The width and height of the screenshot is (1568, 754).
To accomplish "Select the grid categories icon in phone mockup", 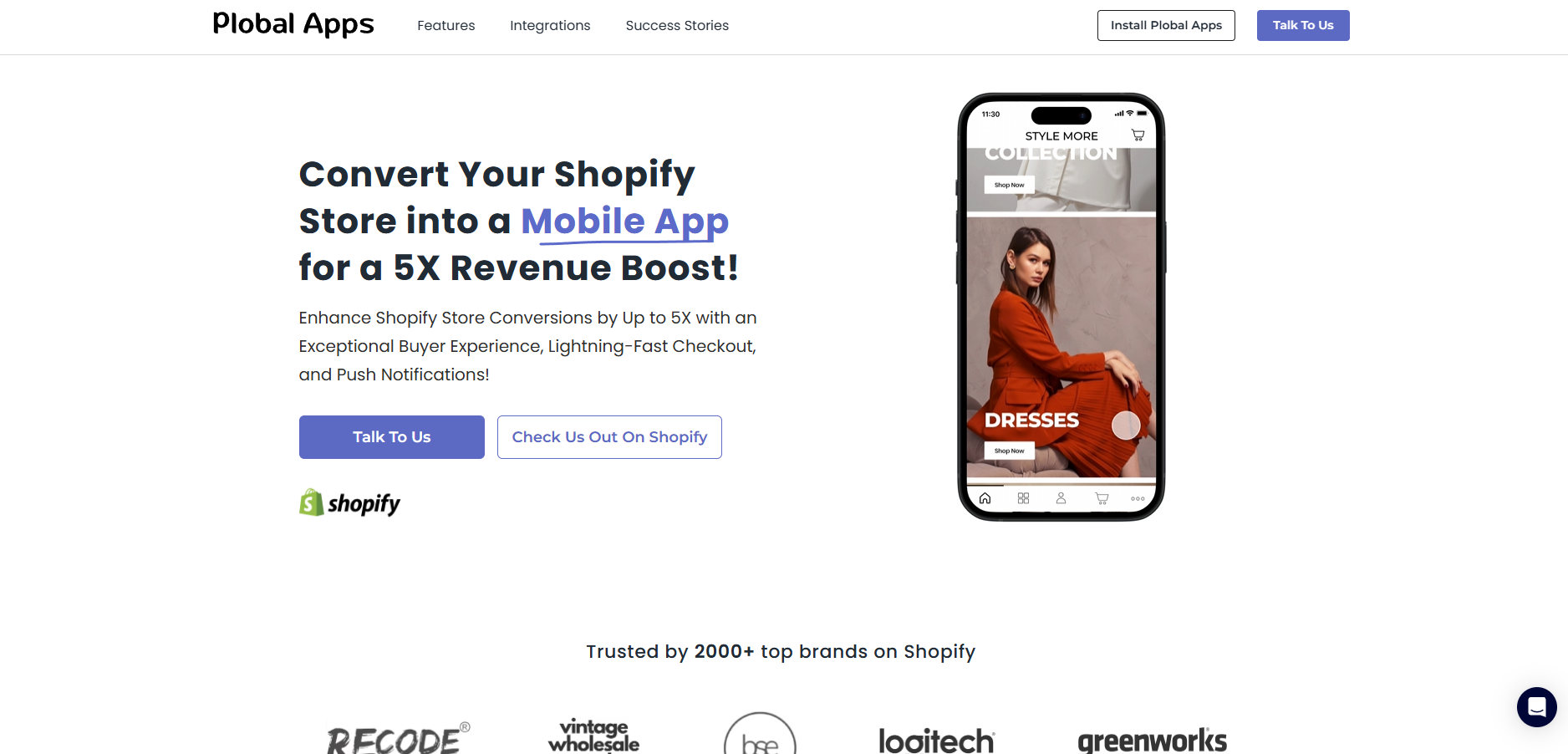I will [1023, 498].
